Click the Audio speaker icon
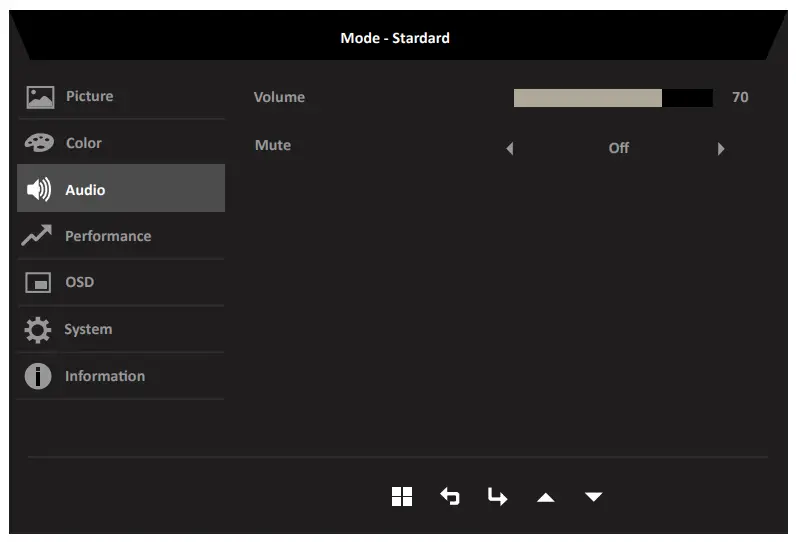This screenshot has height=542, width=796. pyautogui.click(x=39, y=190)
